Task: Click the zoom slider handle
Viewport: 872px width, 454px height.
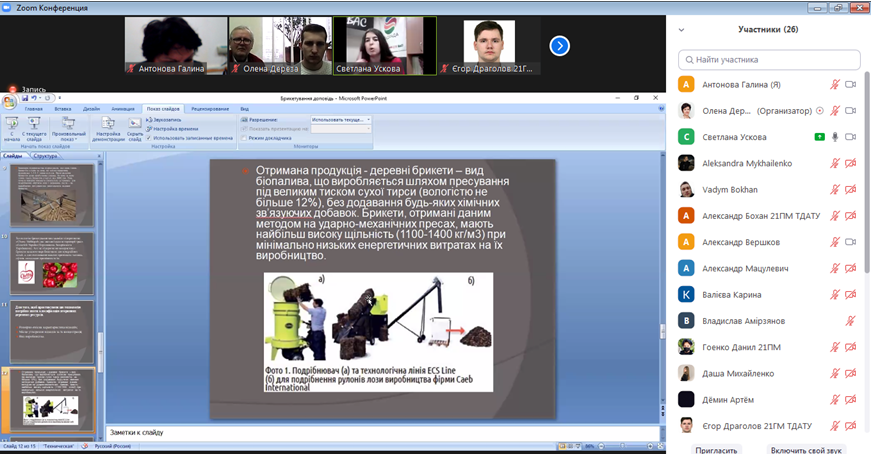Action: [x=622, y=446]
